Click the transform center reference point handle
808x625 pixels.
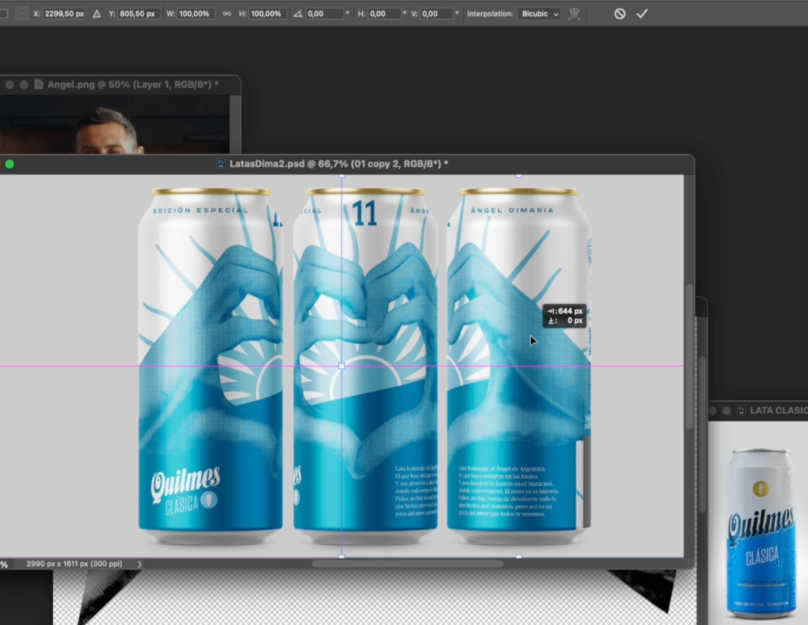point(342,366)
